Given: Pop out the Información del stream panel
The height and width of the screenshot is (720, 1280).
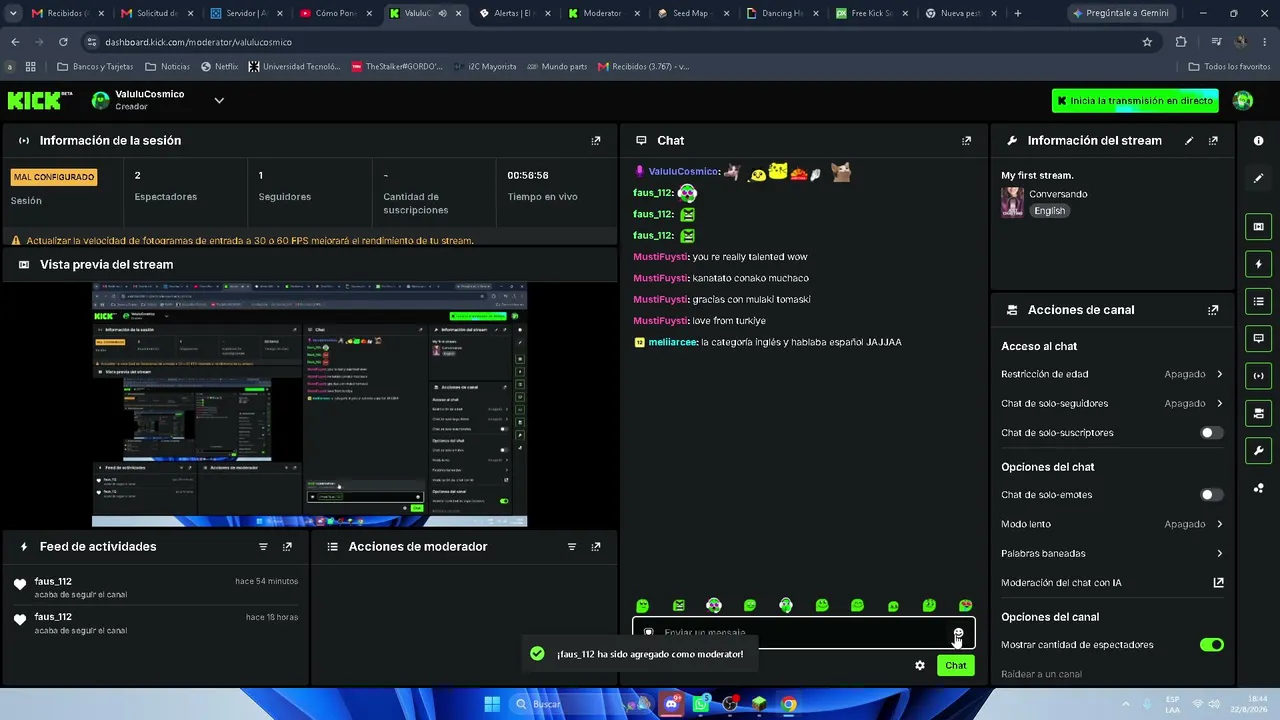Looking at the screenshot, I should (1213, 141).
